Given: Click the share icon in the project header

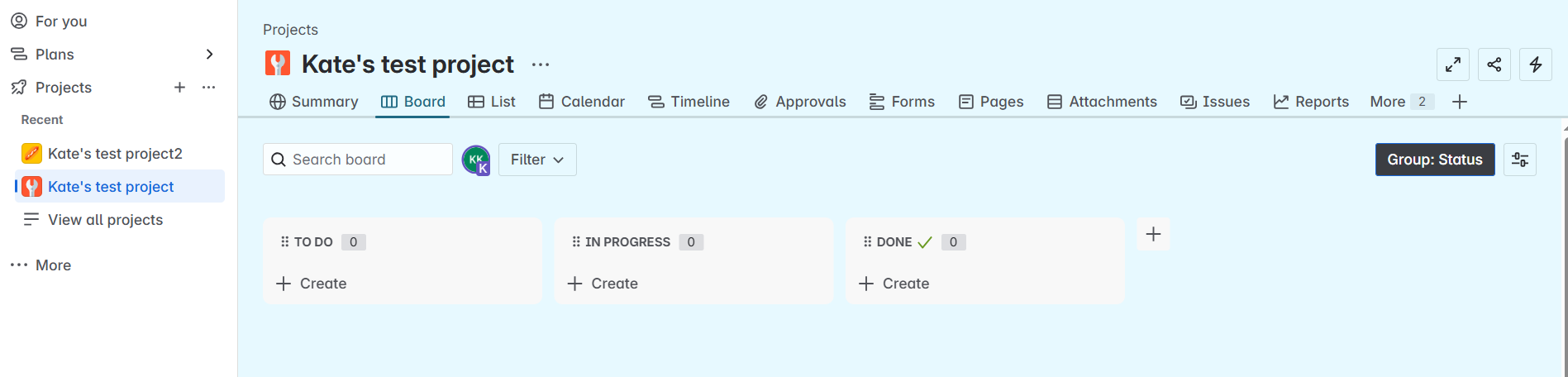Looking at the screenshot, I should (x=1494, y=64).
